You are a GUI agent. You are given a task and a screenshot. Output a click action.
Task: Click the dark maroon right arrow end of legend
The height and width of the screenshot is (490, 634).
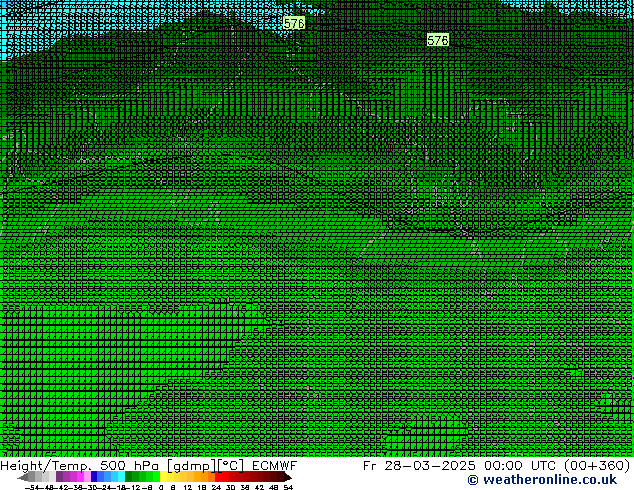(287, 477)
